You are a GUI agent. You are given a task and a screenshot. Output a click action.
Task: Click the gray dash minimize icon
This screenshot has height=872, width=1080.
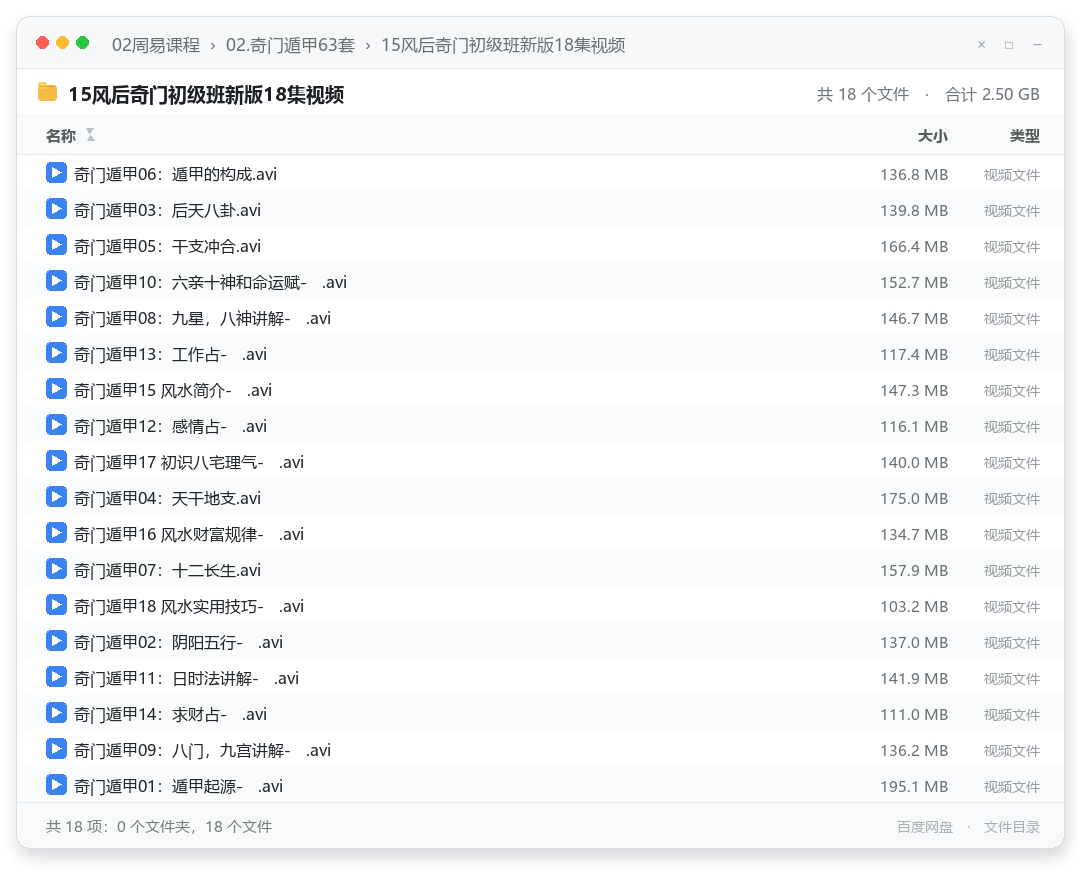click(x=1037, y=45)
